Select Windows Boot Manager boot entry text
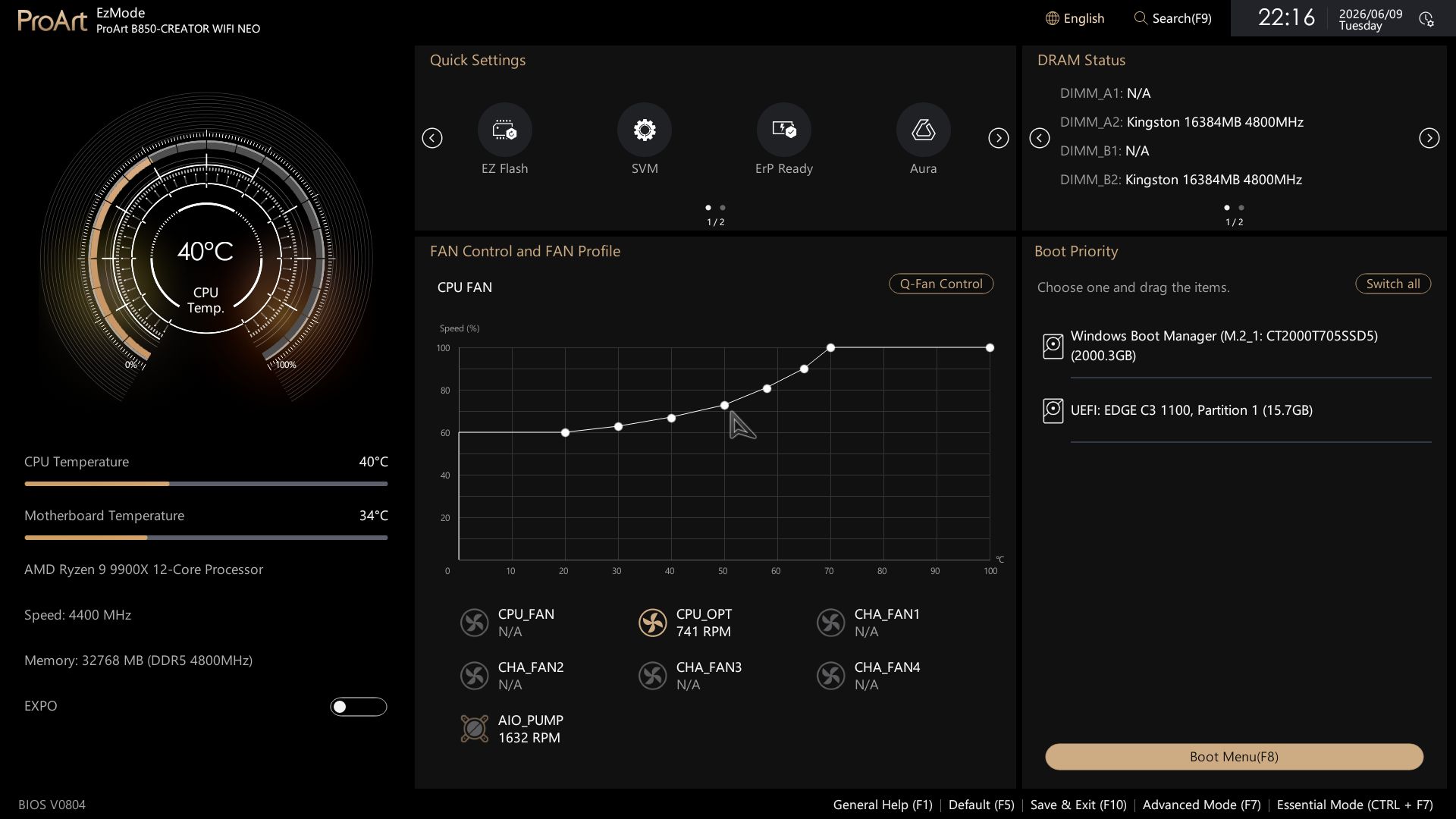1456x819 pixels. (x=1224, y=346)
